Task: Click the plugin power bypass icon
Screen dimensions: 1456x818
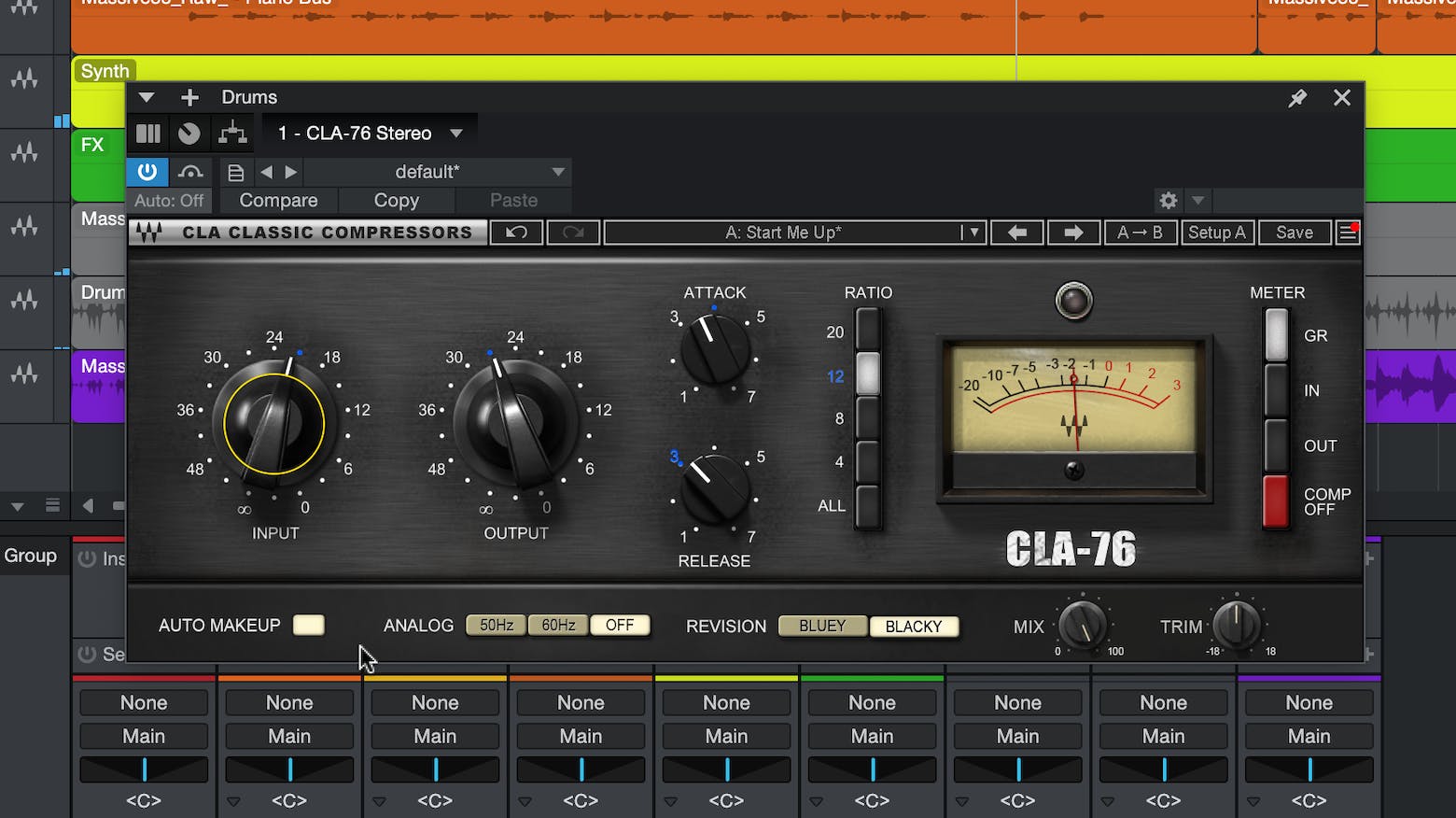Action: [x=147, y=172]
